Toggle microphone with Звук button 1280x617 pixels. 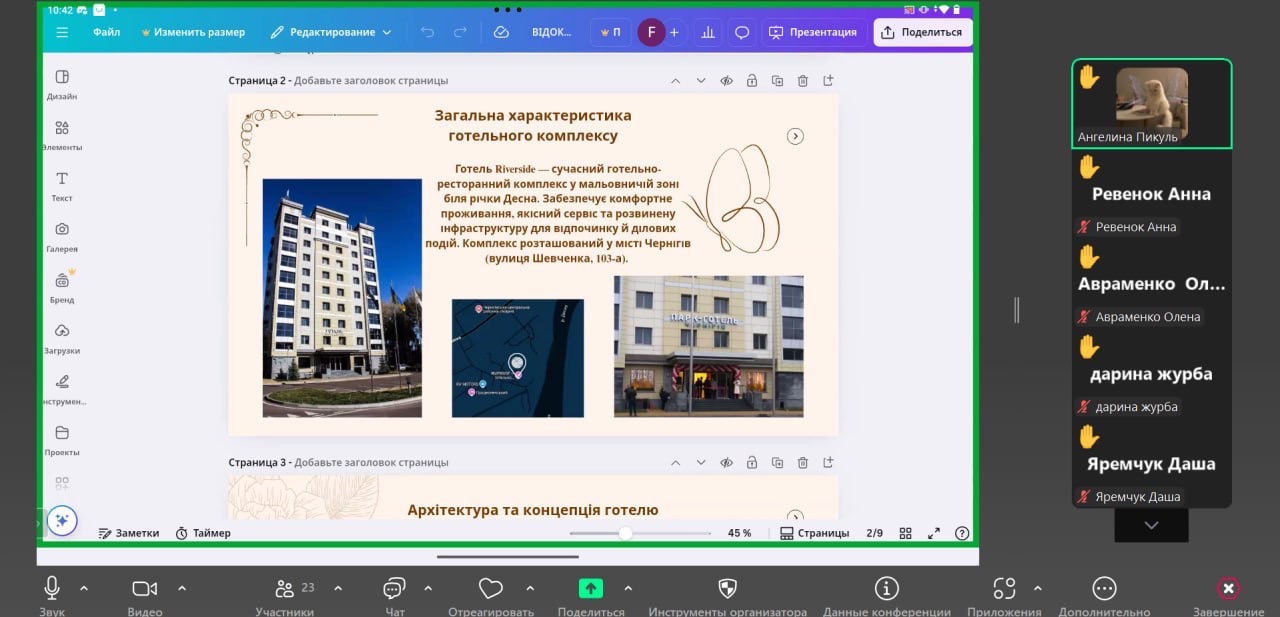coord(52,596)
